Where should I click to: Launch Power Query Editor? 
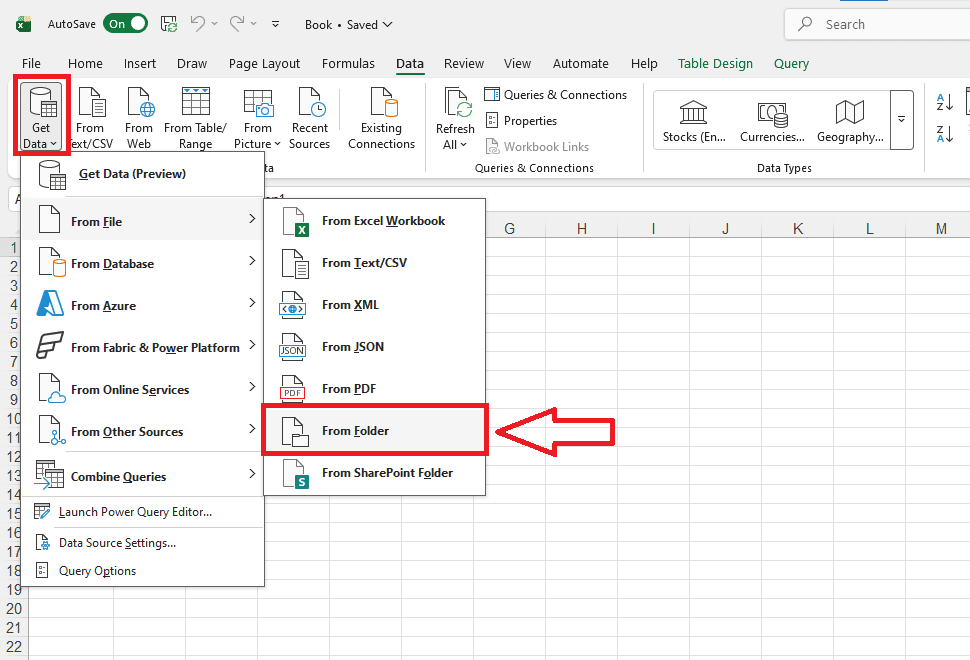click(143, 512)
